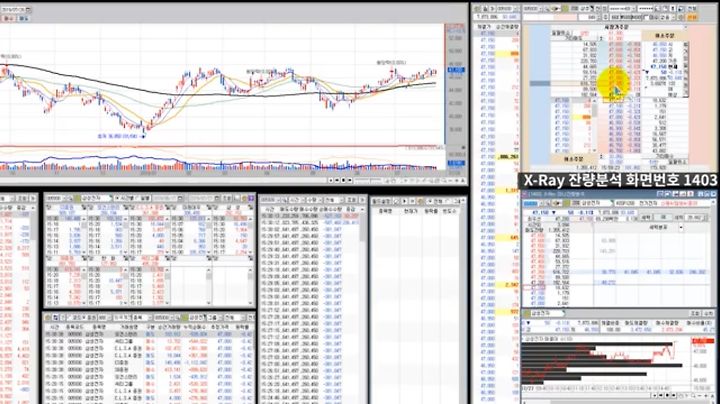Screen dimensions: 720x404
Task: Click the 조회 button in the bottom-right volume window
Action: tap(695, 314)
